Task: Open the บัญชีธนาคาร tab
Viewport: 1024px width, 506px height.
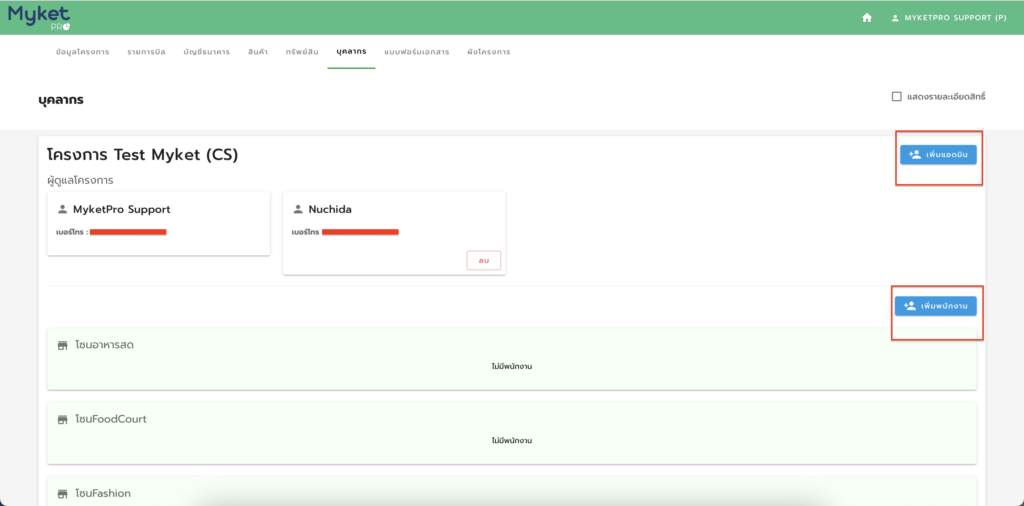Action: click(206, 52)
